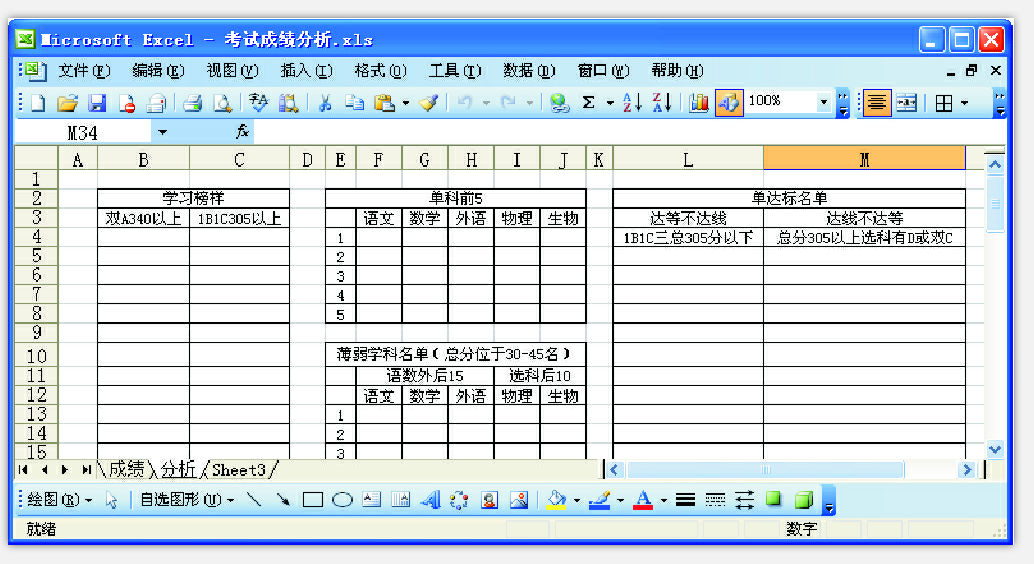Insert WordArt from the drawing toolbar
1034x564 pixels.
click(x=430, y=499)
